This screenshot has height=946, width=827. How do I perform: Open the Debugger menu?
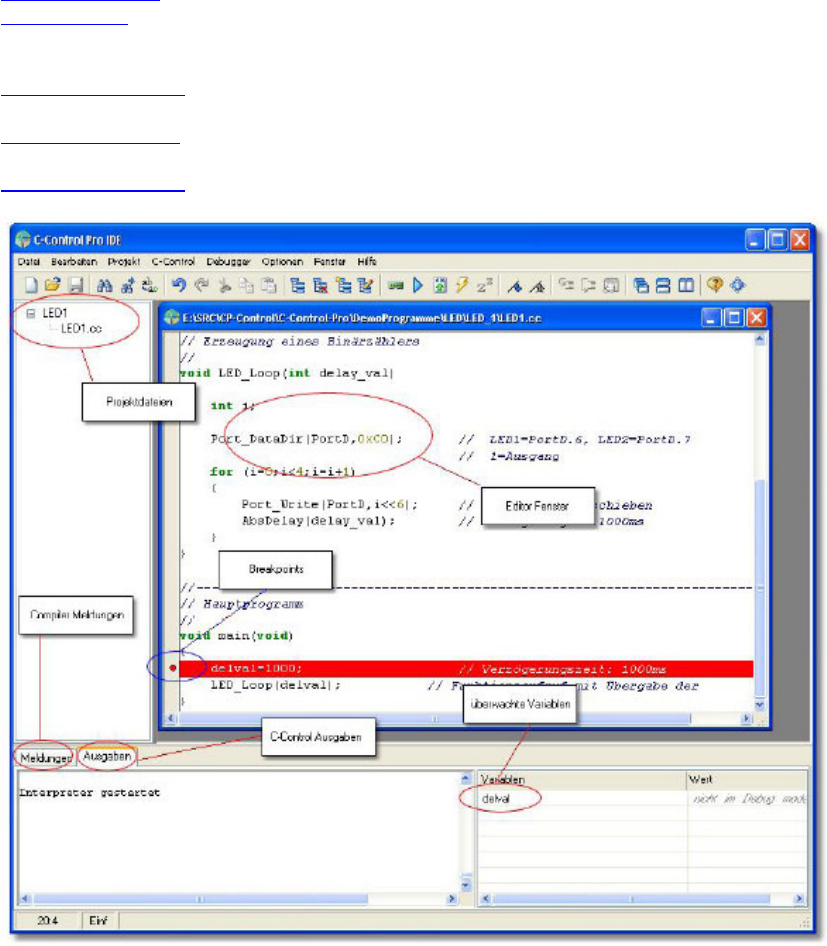tap(228, 261)
